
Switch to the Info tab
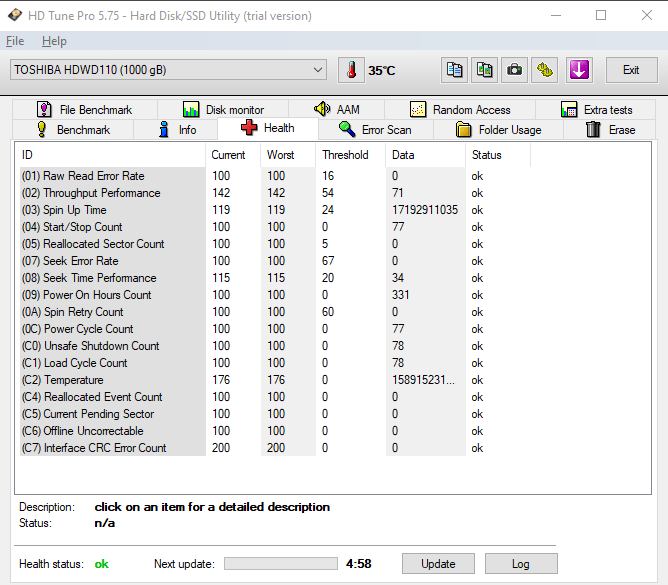(176, 130)
